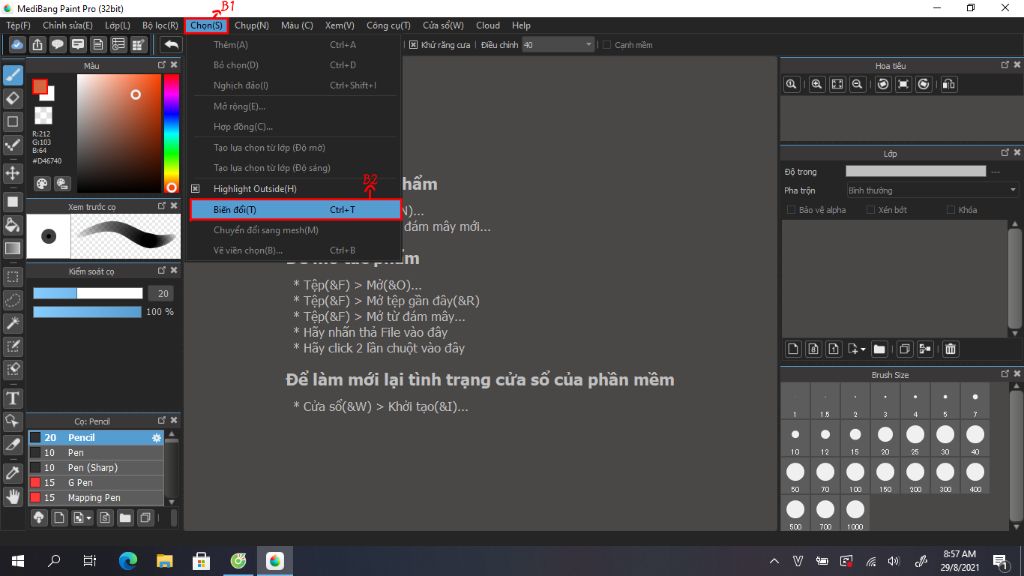Screen dimensions: 1024x576
Task: Click the New layer icon in Layer panel
Action: pyautogui.click(x=793, y=349)
